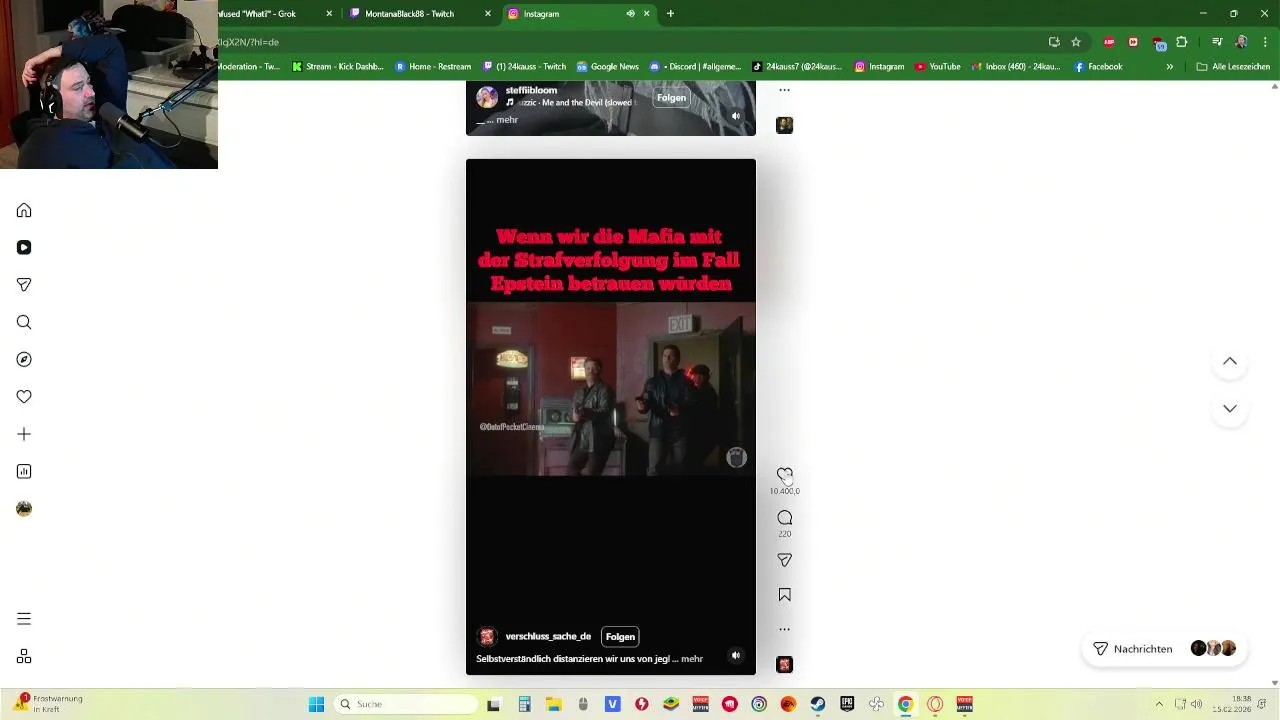Open the Chrome profile avatar
This screenshot has height=720, width=1280.
pyautogui.click(x=1241, y=42)
